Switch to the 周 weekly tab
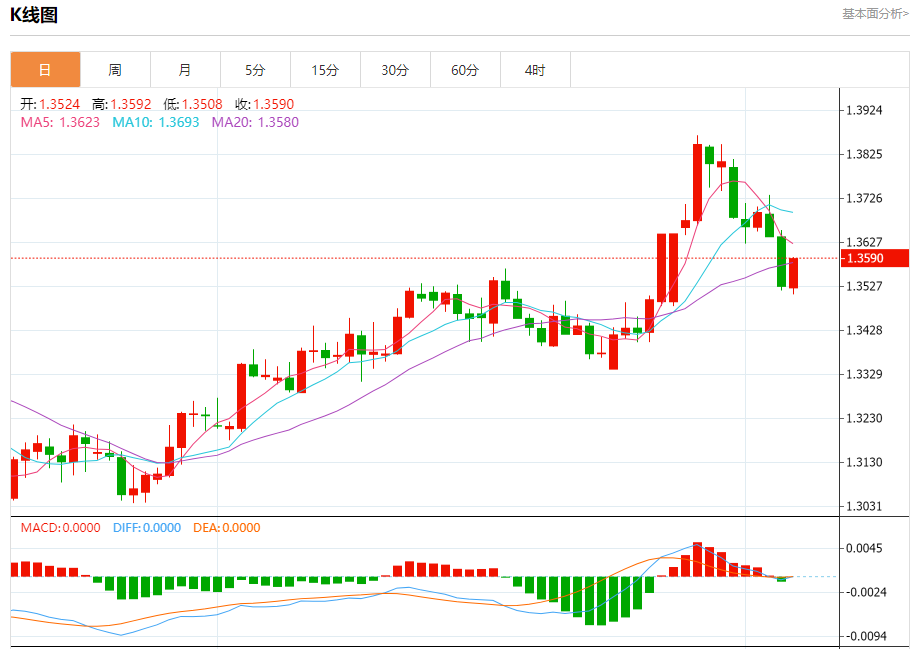The width and height of the screenshot is (915, 649). point(115,70)
